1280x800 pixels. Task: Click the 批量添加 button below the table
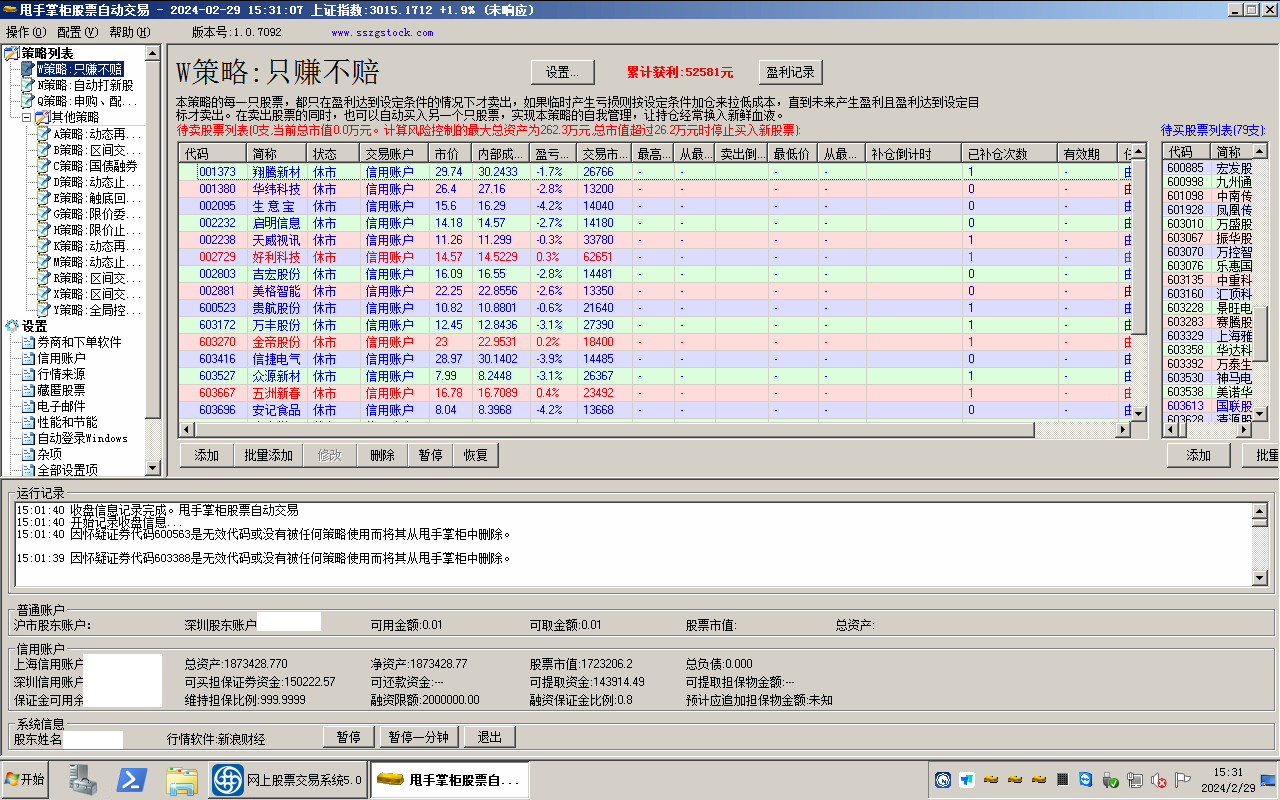(x=269, y=455)
